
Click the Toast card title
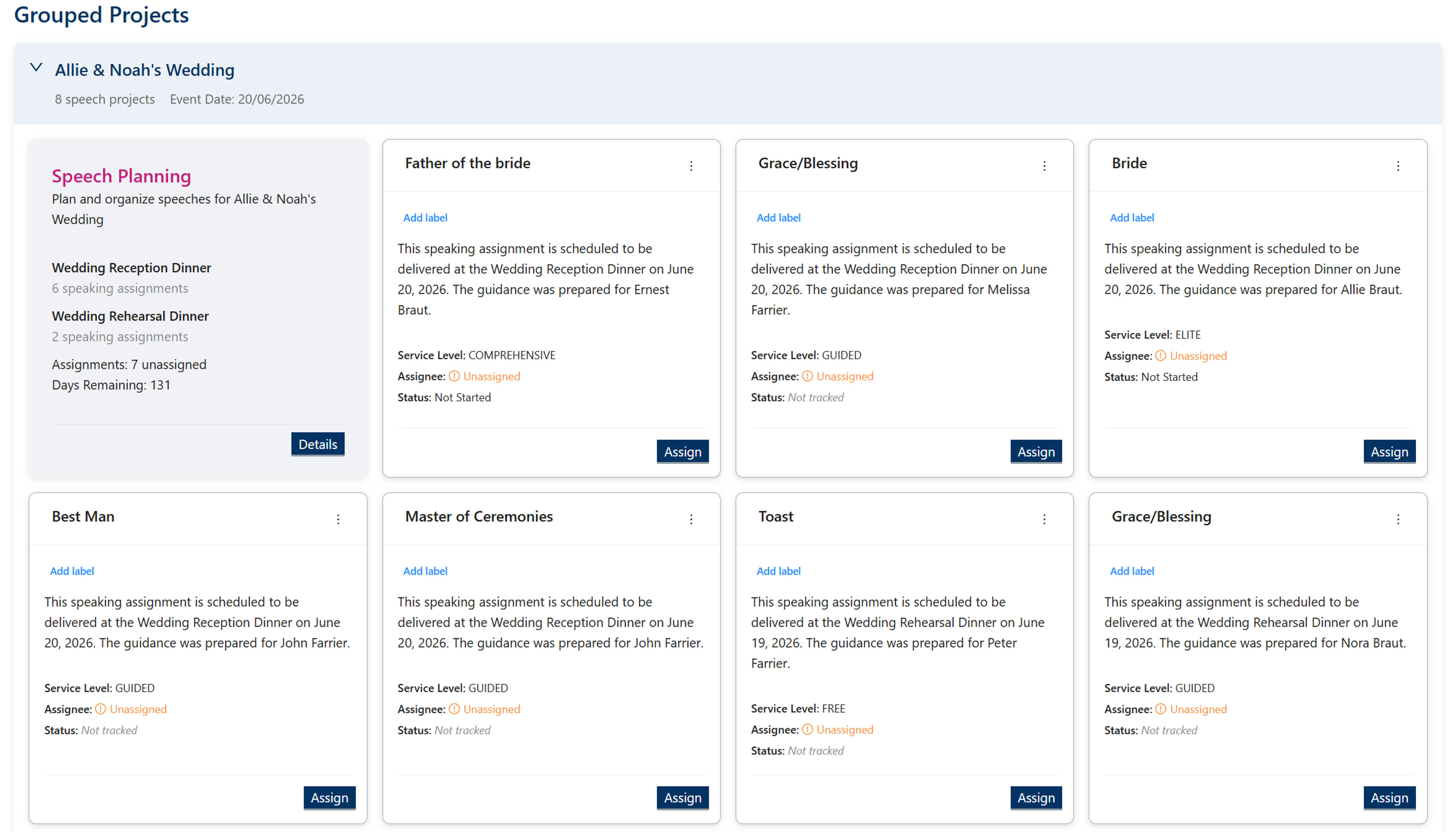(x=775, y=516)
